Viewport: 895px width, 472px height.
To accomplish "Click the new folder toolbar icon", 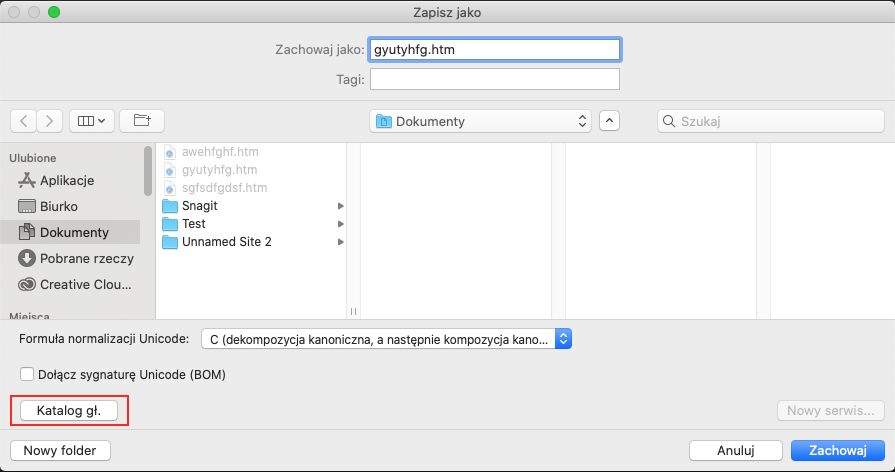I will [142, 121].
